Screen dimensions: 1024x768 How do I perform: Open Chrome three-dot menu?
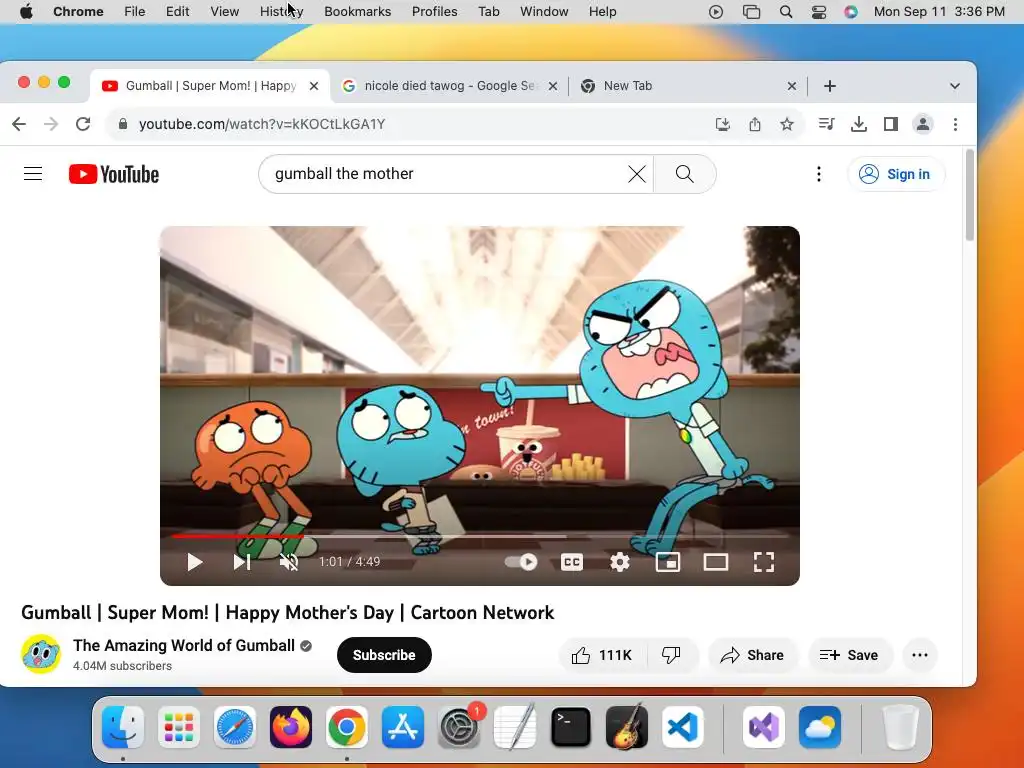[955, 124]
